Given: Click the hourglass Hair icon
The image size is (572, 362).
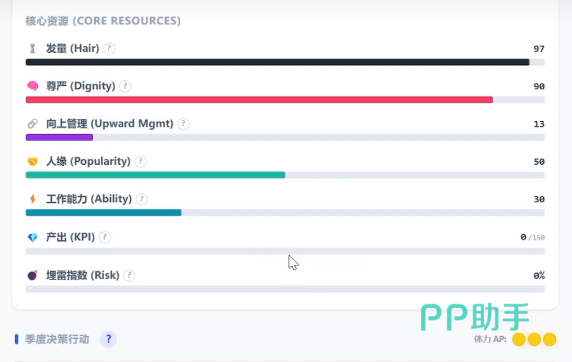Looking at the screenshot, I should coord(32,49).
